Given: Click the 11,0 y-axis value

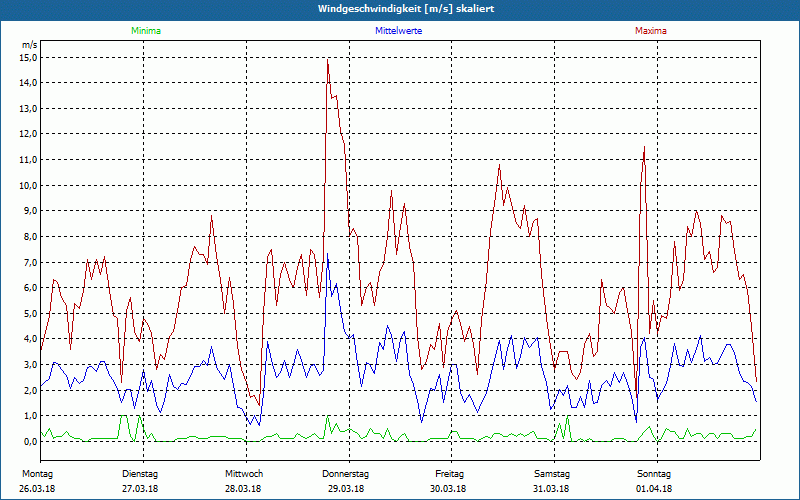Looking at the screenshot, I should tap(29, 160).
